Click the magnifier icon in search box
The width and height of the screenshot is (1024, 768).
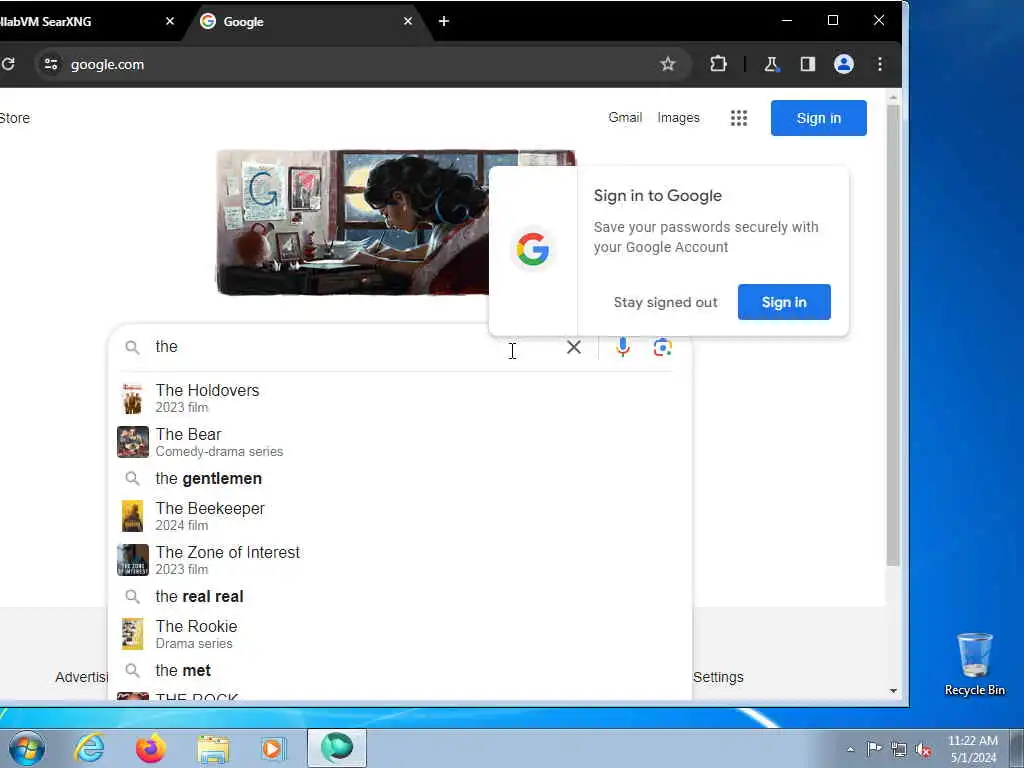tap(133, 347)
